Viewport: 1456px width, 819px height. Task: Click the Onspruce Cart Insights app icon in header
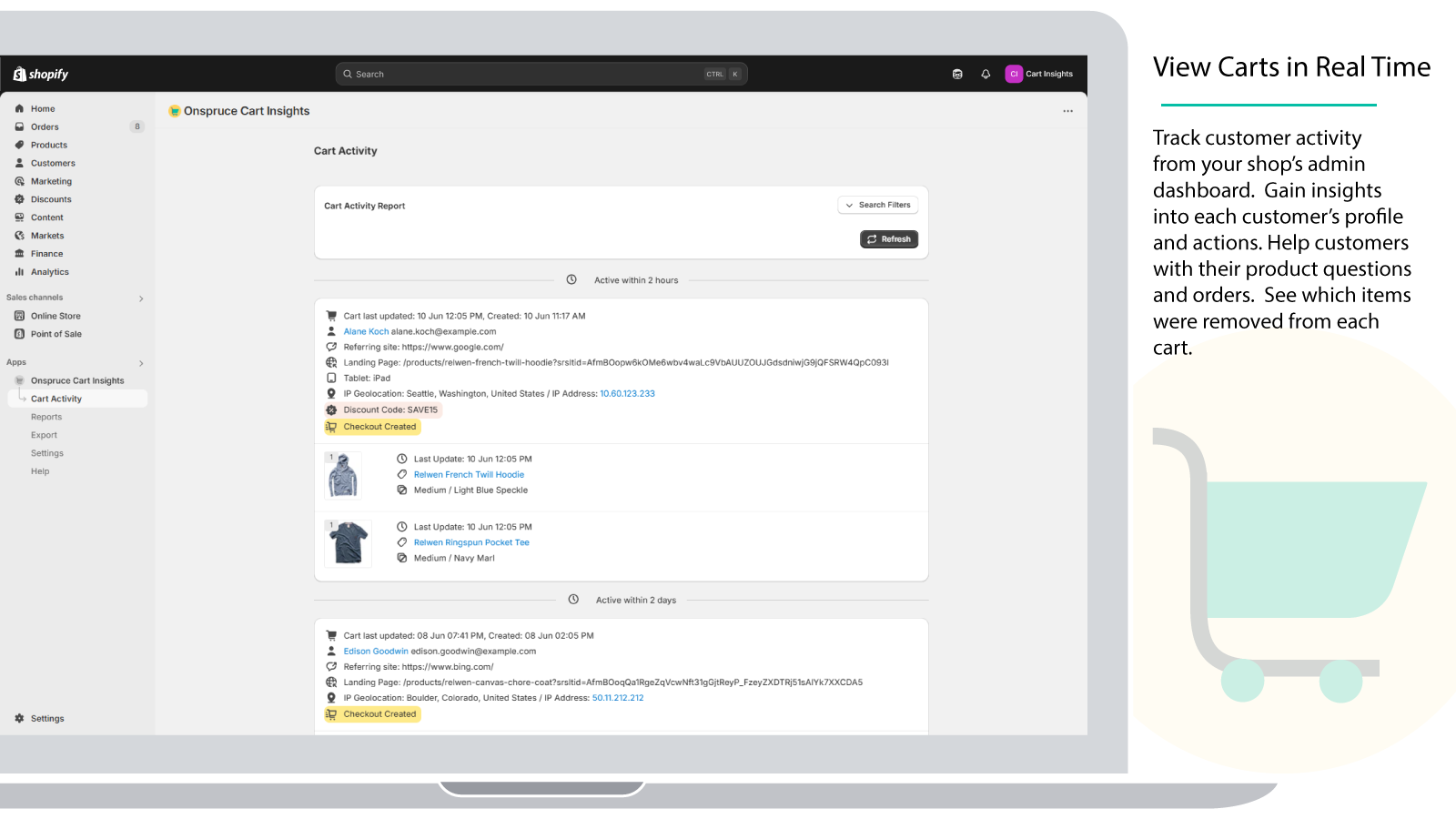click(x=175, y=111)
